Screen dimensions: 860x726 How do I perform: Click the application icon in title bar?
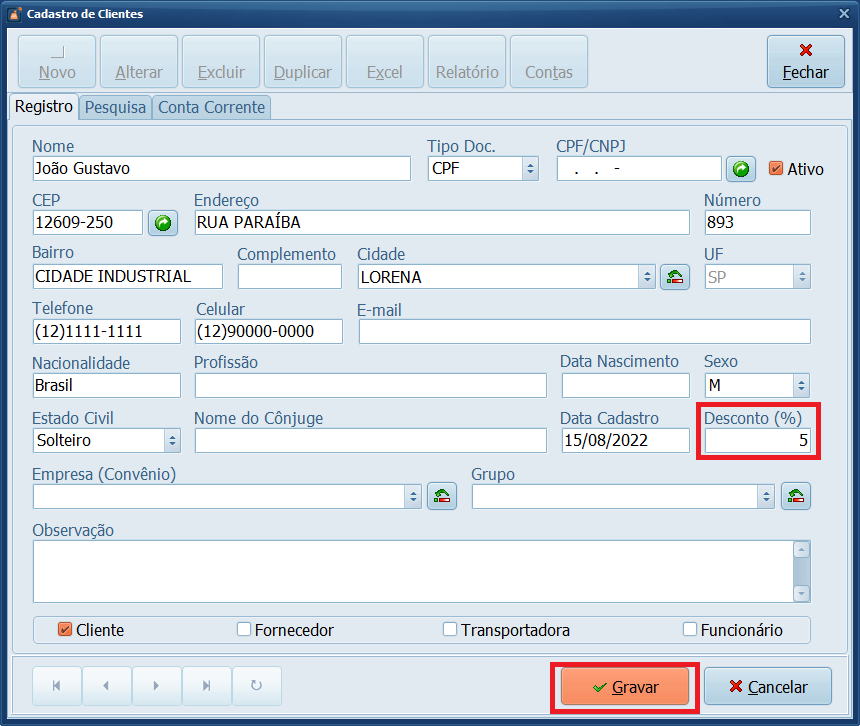[14, 14]
